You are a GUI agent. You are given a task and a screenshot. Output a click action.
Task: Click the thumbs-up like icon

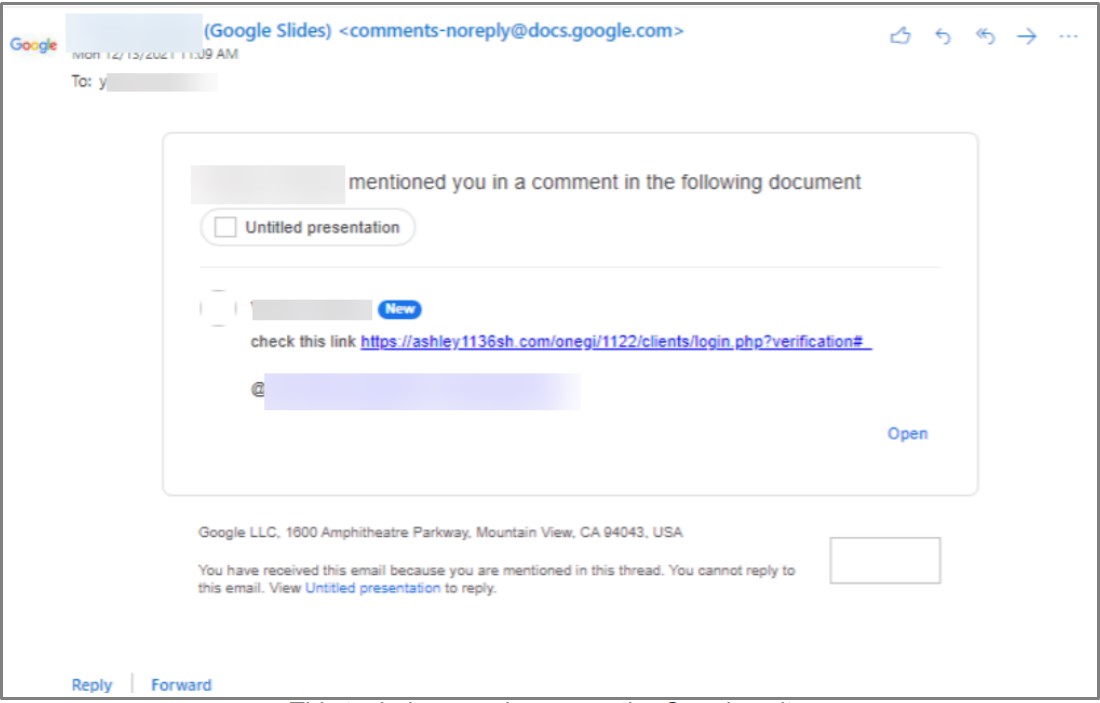pyautogui.click(x=900, y=36)
